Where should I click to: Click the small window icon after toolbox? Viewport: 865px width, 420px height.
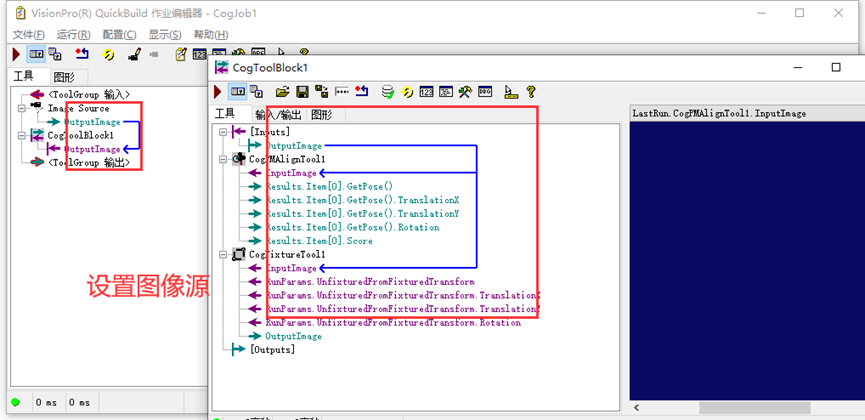[485, 92]
